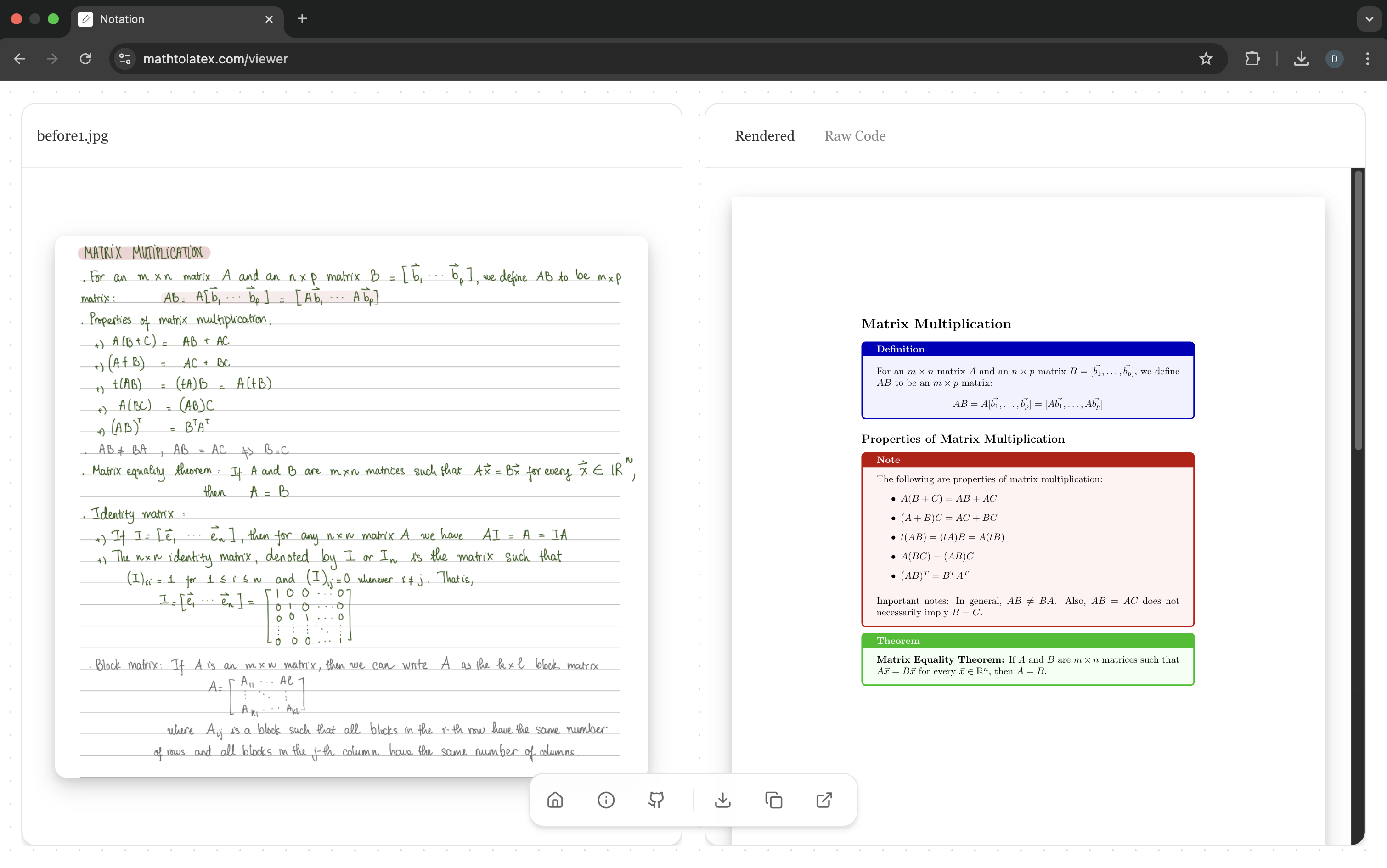Open the GitHub icon link
The width and height of the screenshot is (1387, 868).
656,800
